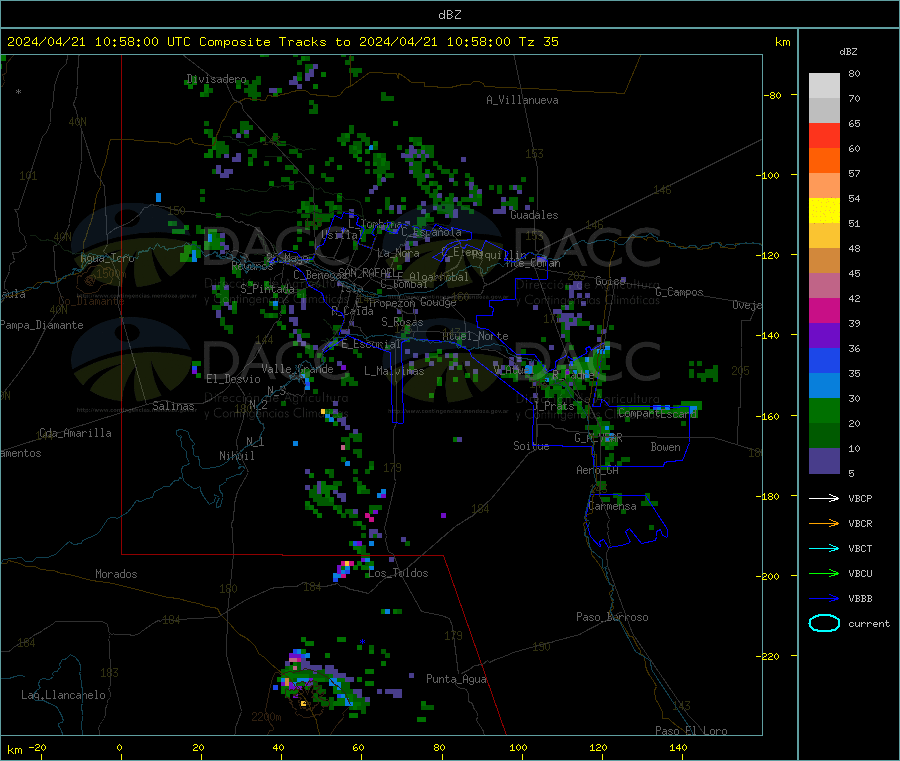Click the Pampa_Diamante map label
This screenshot has width=900, height=761.
point(42,325)
